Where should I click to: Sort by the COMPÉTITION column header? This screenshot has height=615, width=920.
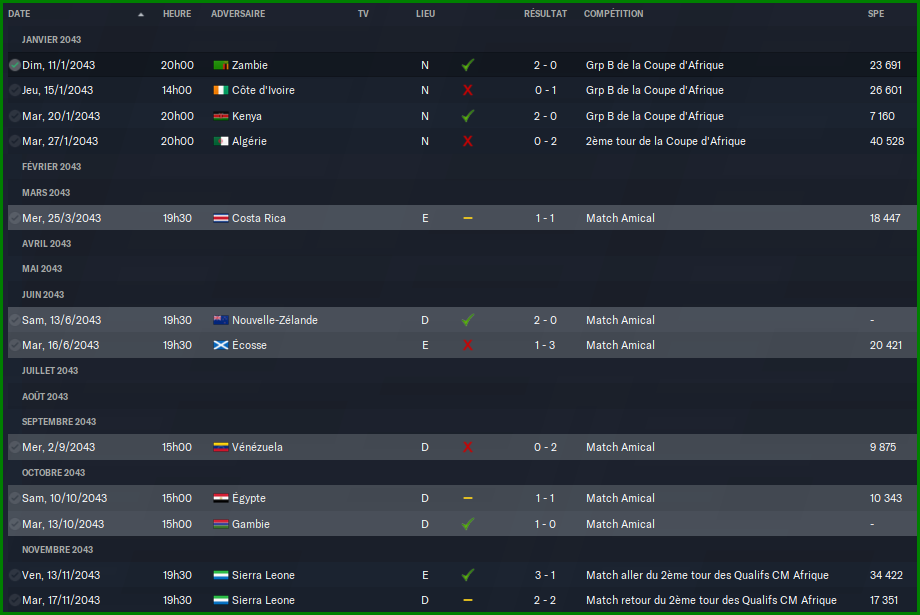click(613, 13)
